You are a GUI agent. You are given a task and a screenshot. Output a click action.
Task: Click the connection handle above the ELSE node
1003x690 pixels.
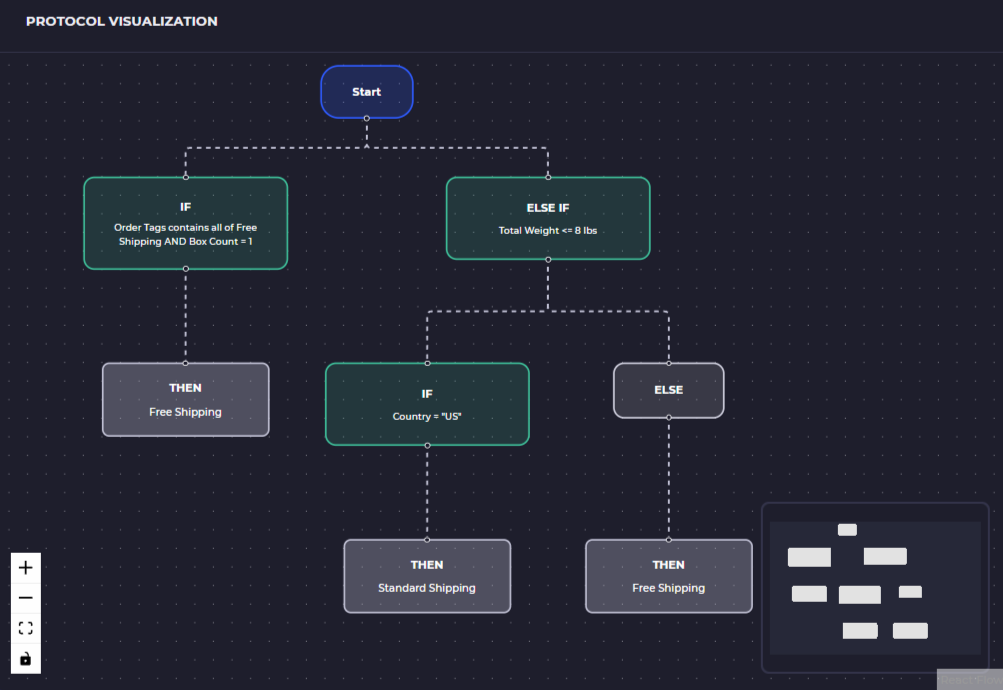[x=668, y=363]
